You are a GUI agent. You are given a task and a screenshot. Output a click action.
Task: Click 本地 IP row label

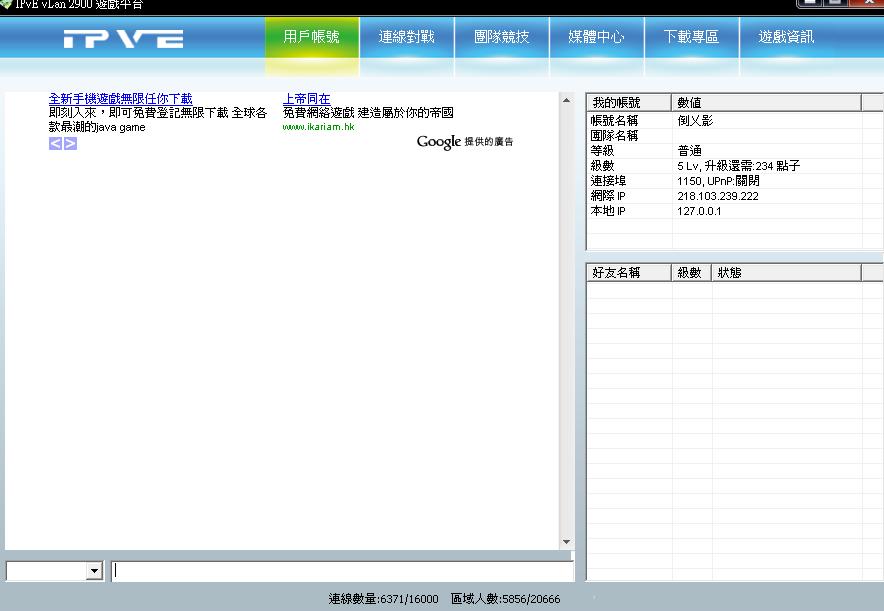[608, 211]
